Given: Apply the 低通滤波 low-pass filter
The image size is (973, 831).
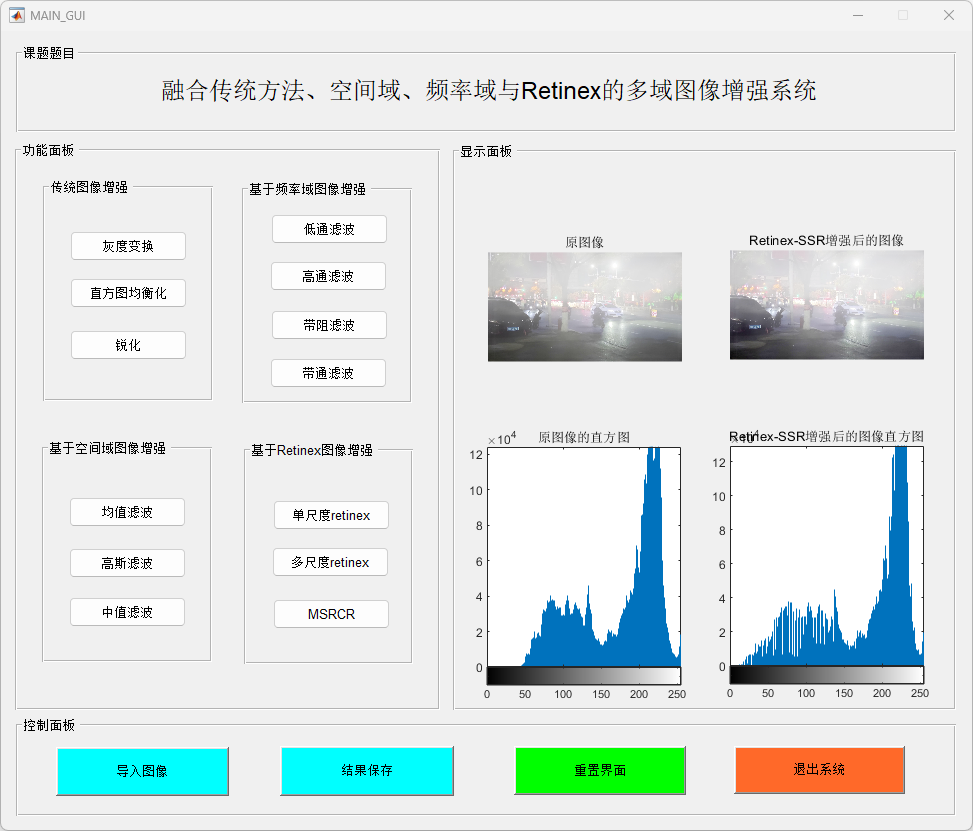Looking at the screenshot, I should [329, 229].
